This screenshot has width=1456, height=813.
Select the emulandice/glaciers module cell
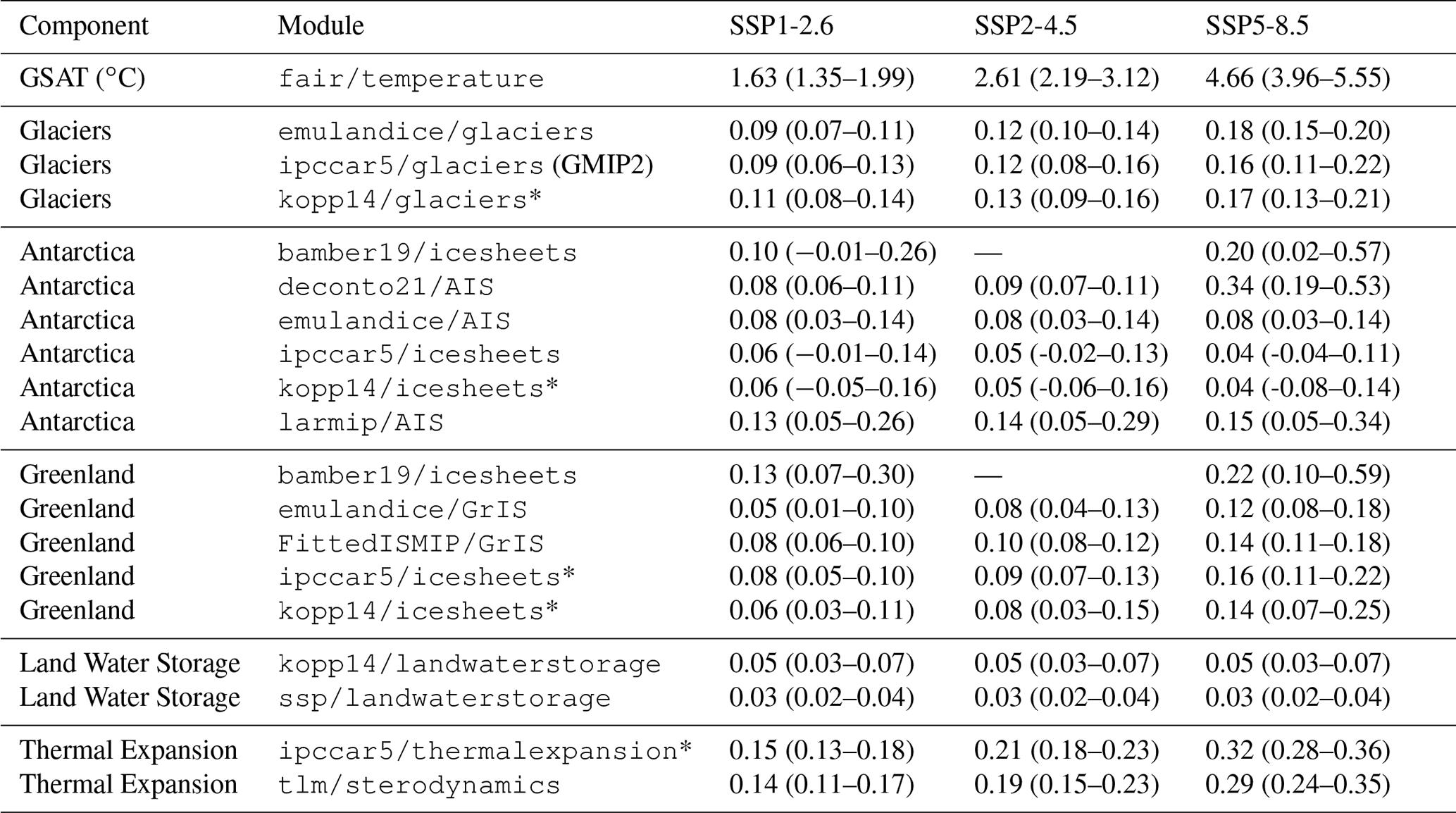pos(435,131)
